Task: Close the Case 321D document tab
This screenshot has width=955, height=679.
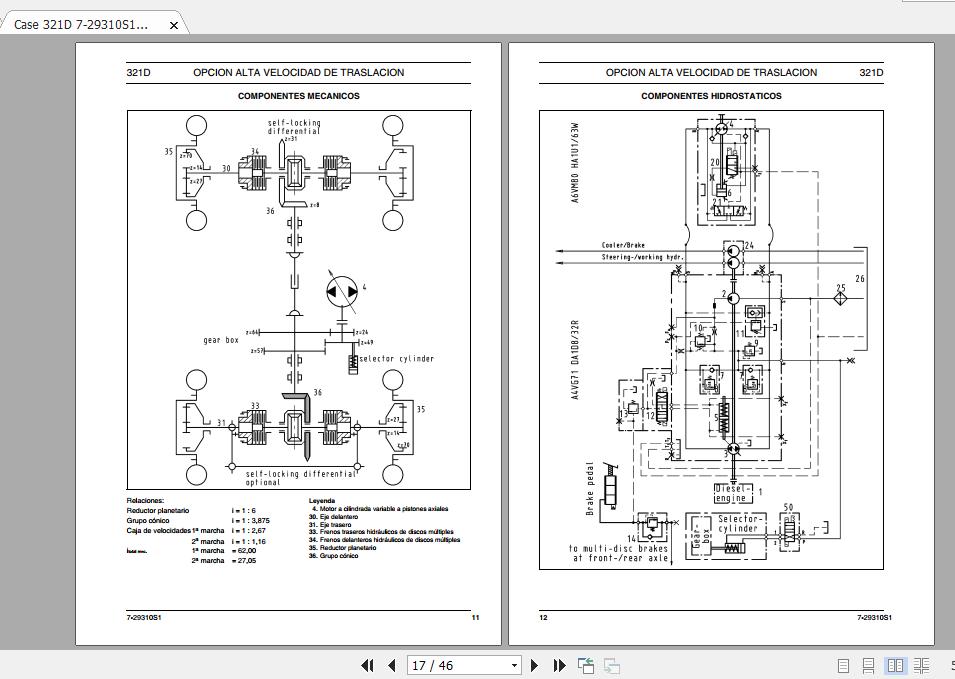Action: click(x=173, y=25)
